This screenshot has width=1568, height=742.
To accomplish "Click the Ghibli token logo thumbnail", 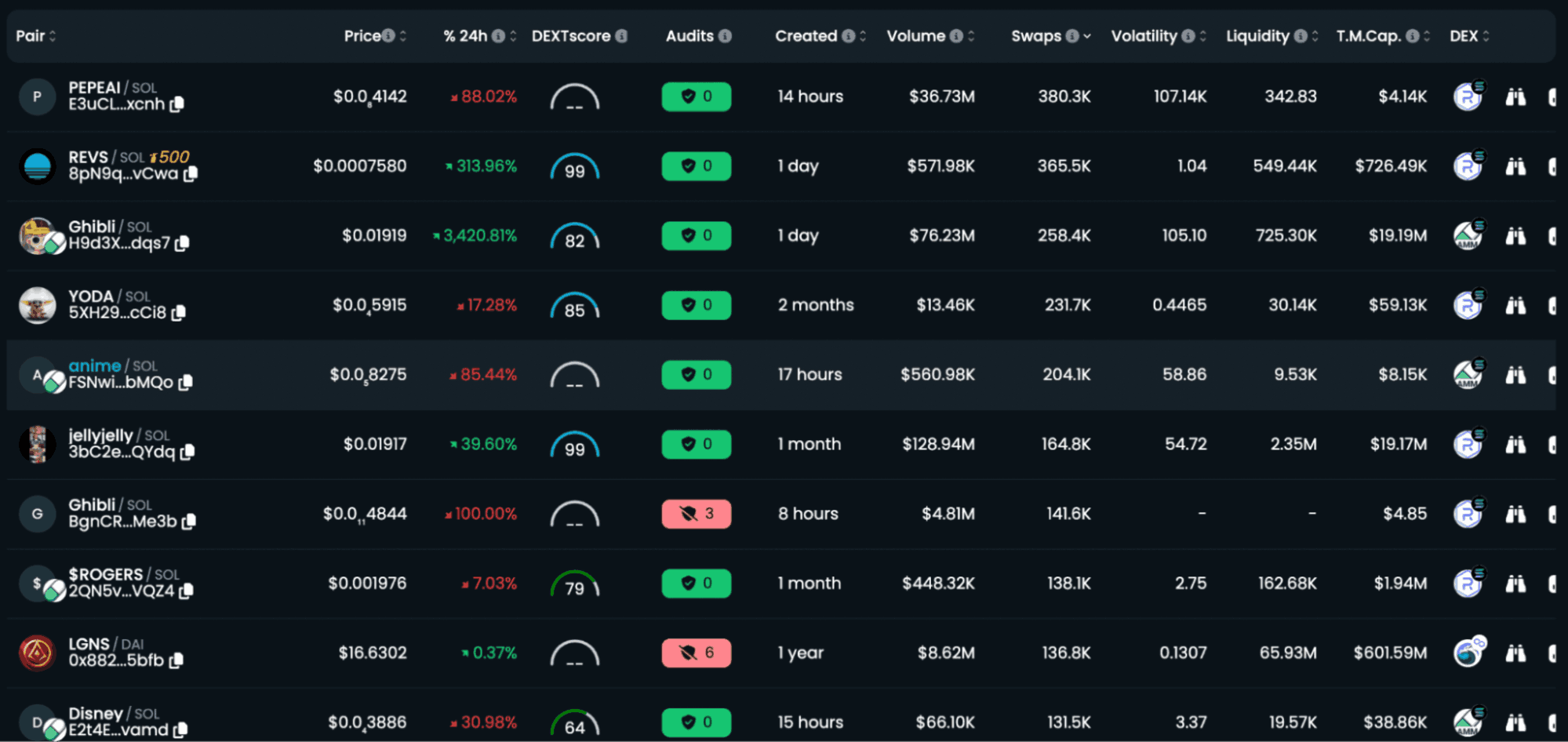I will (37, 235).
